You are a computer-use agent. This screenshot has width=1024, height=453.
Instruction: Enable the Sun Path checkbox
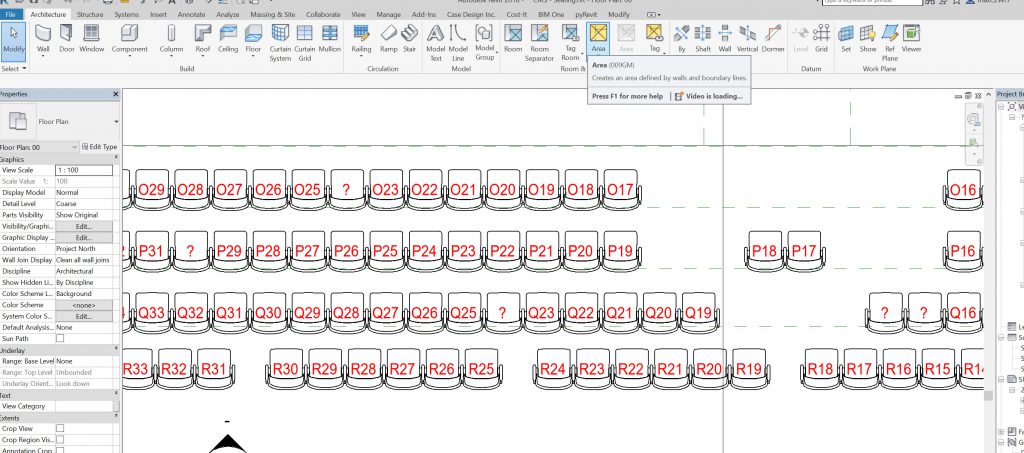60,338
